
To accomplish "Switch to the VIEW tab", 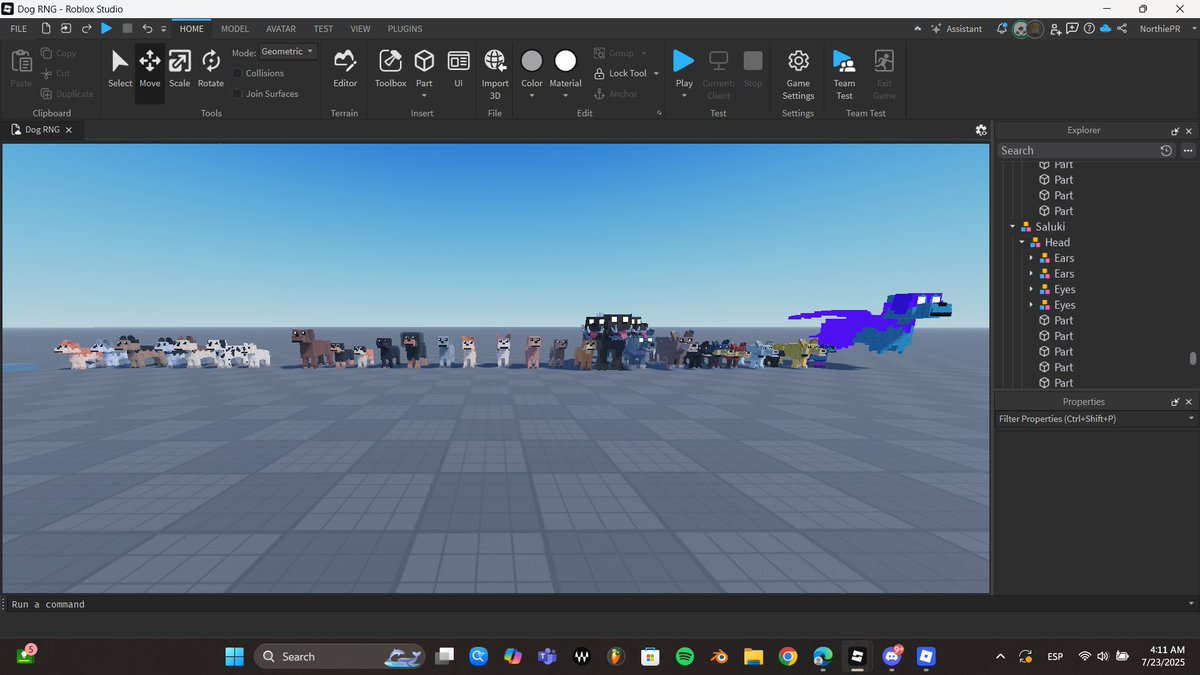I will pyautogui.click(x=360, y=29).
